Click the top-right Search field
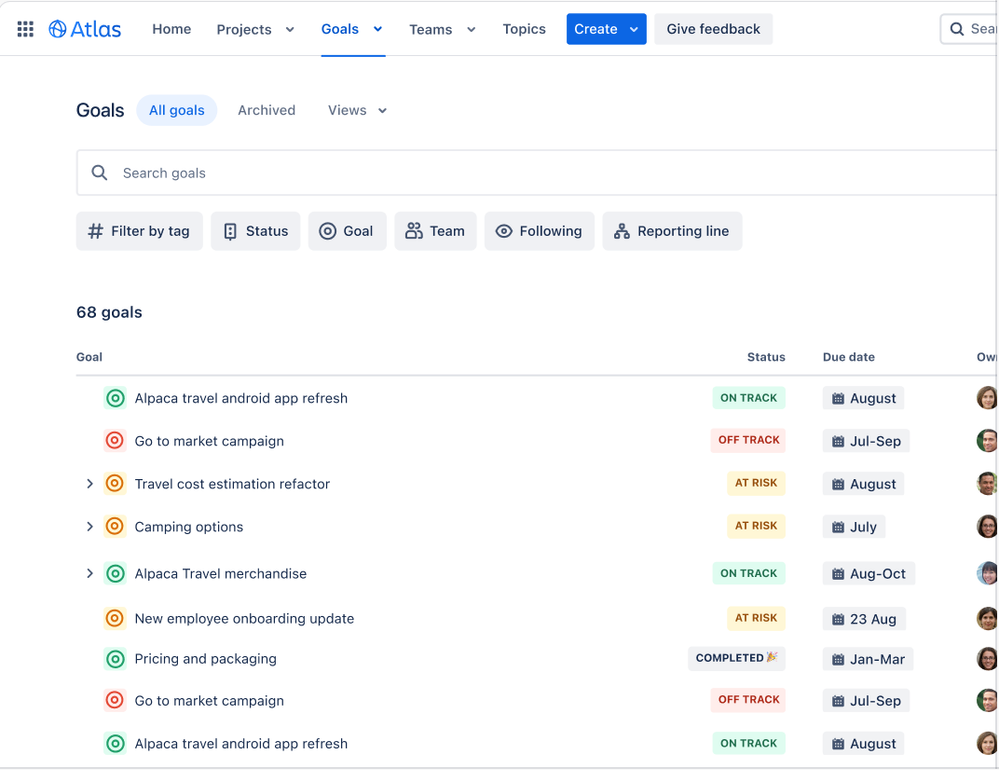The image size is (999, 770). click(968, 29)
